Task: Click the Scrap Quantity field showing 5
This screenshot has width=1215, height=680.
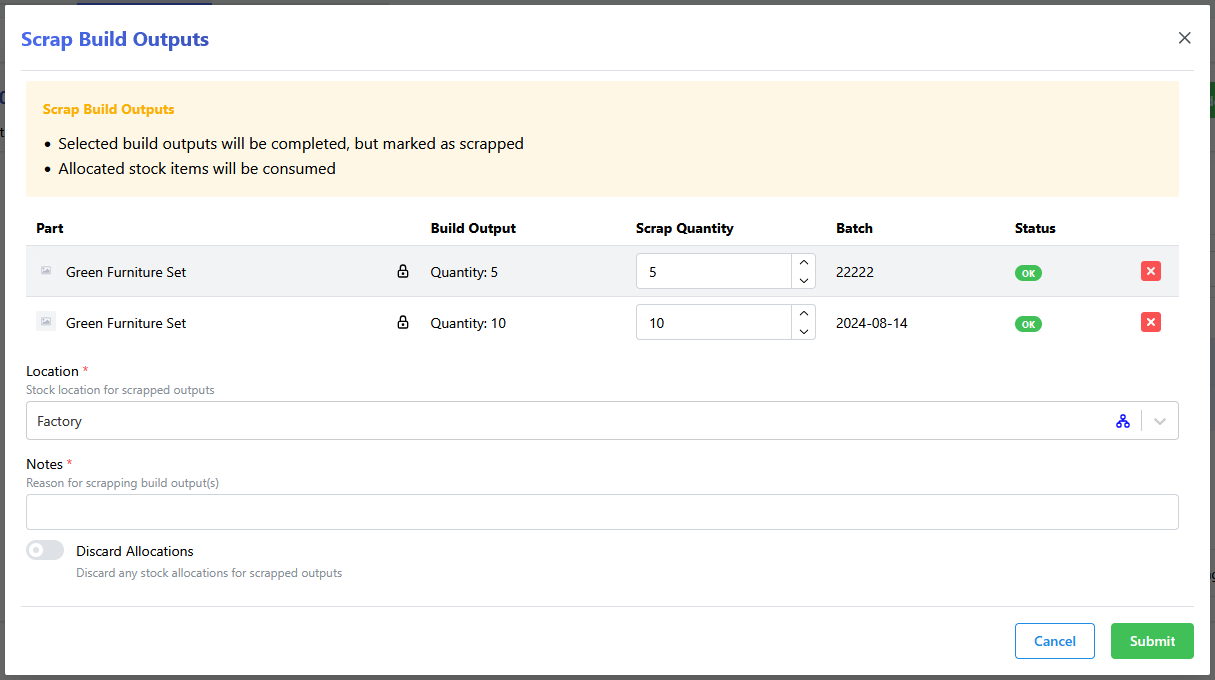Action: pos(714,271)
